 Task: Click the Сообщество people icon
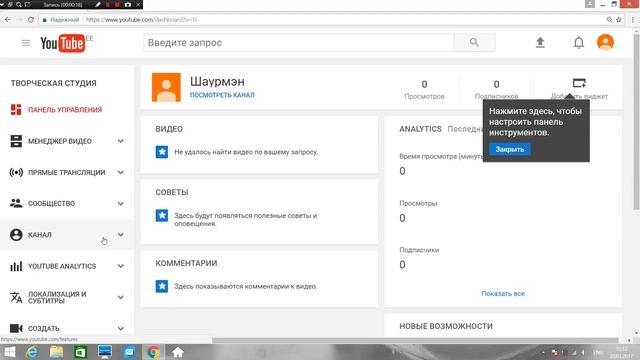tap(16, 203)
